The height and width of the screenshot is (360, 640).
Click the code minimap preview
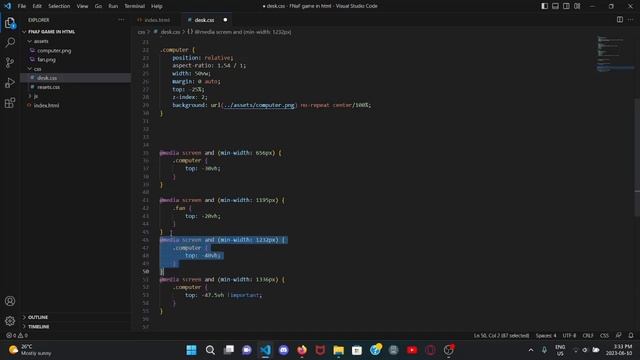tap(614, 53)
